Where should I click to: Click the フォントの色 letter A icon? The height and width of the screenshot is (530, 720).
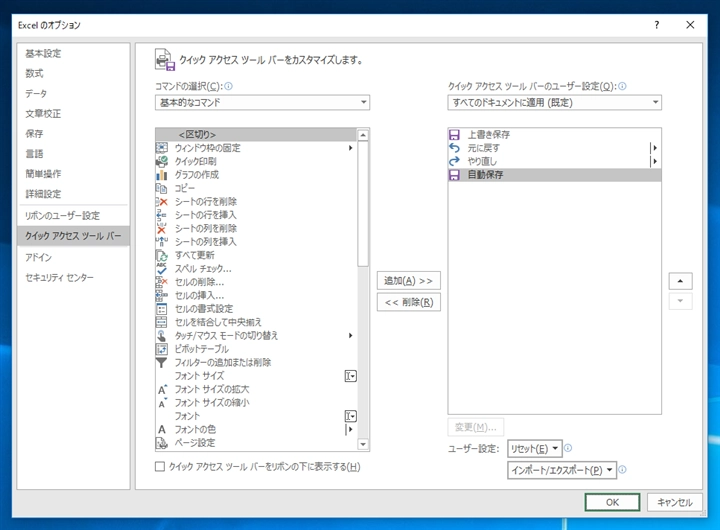[162, 429]
